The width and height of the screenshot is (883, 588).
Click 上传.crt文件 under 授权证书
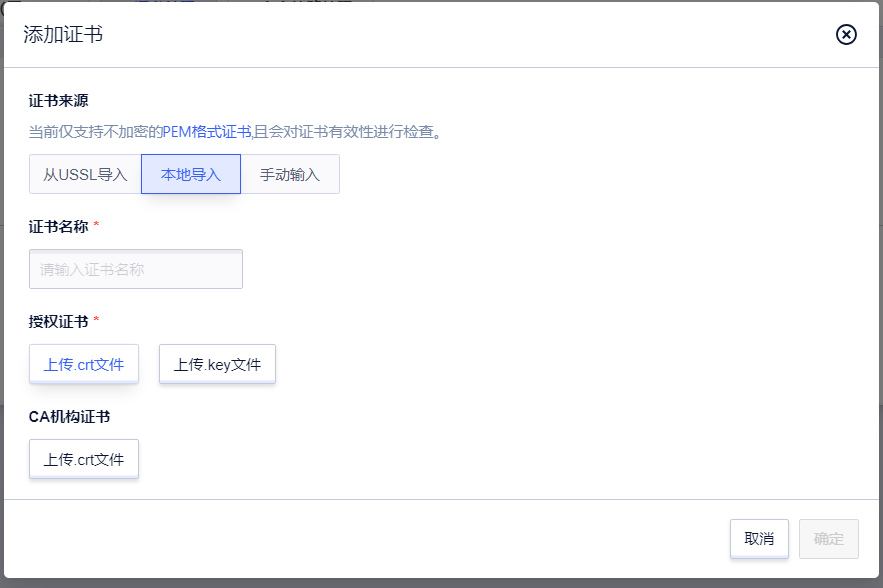tap(84, 363)
